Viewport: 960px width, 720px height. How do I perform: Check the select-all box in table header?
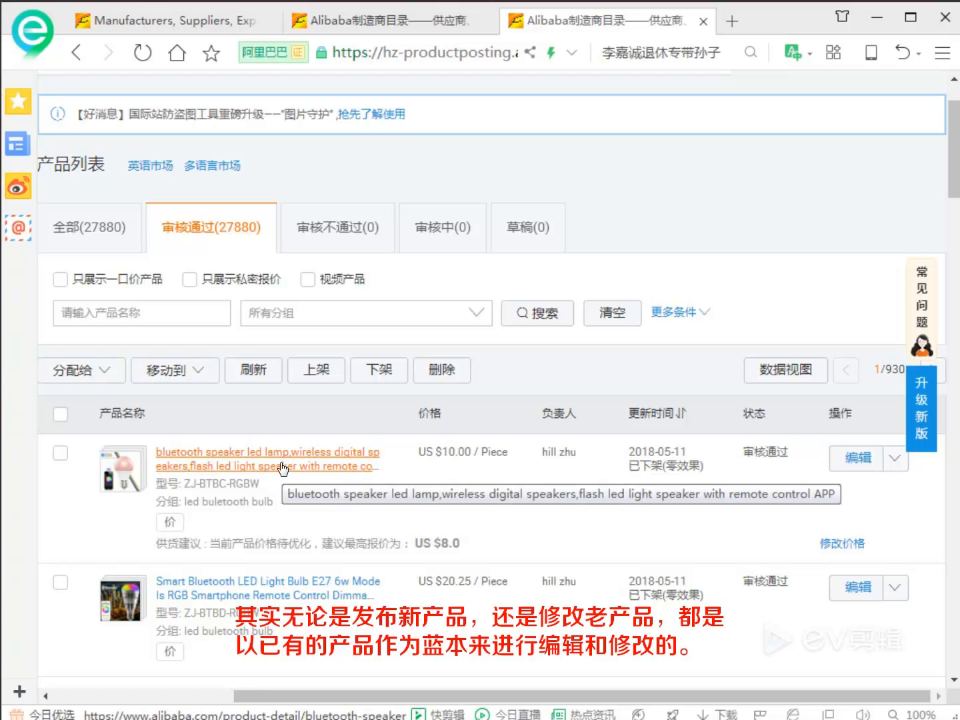pyautogui.click(x=60, y=414)
